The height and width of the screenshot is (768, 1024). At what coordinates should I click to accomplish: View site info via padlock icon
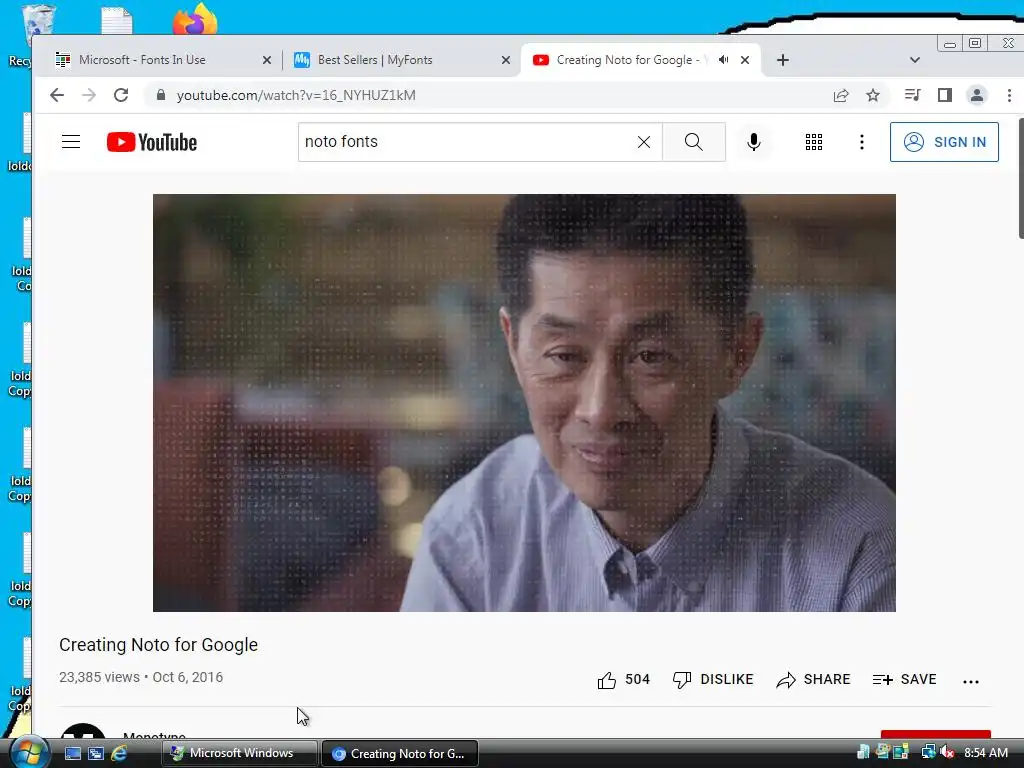(x=161, y=95)
